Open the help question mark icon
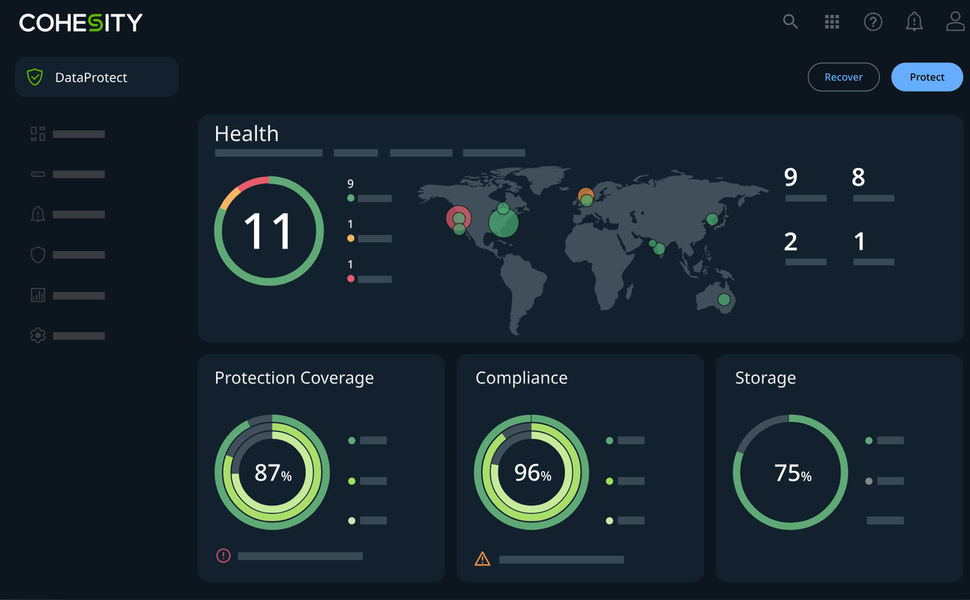Viewport: 970px width, 600px height. click(873, 22)
